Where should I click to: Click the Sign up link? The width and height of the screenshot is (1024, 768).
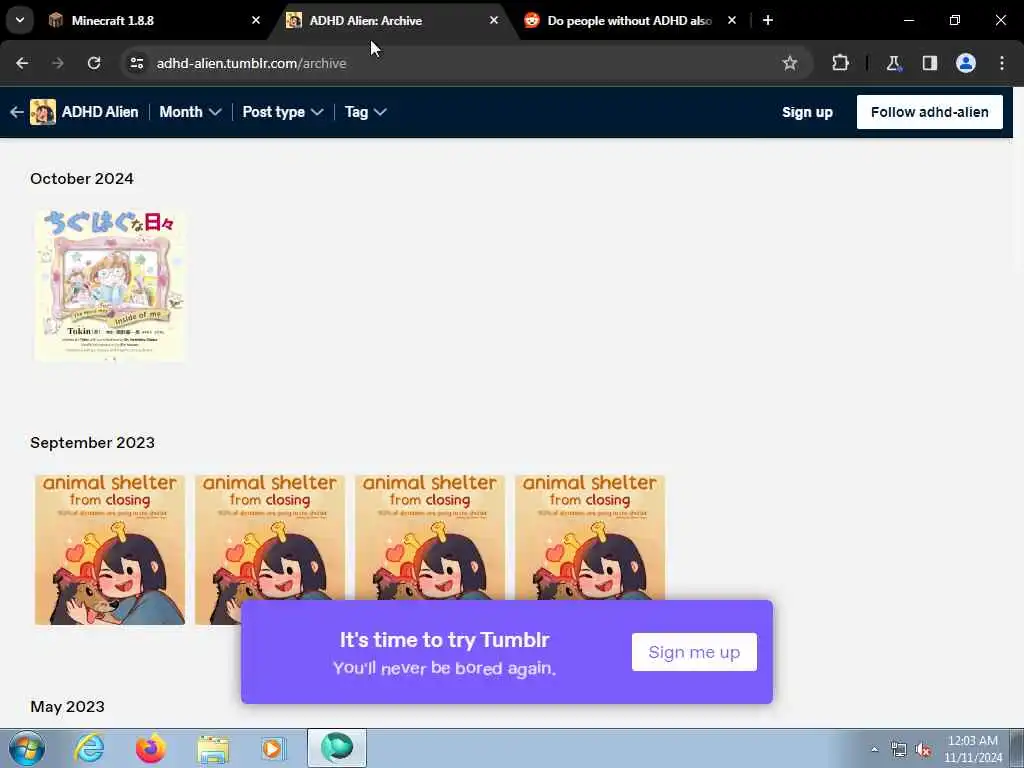click(x=807, y=112)
